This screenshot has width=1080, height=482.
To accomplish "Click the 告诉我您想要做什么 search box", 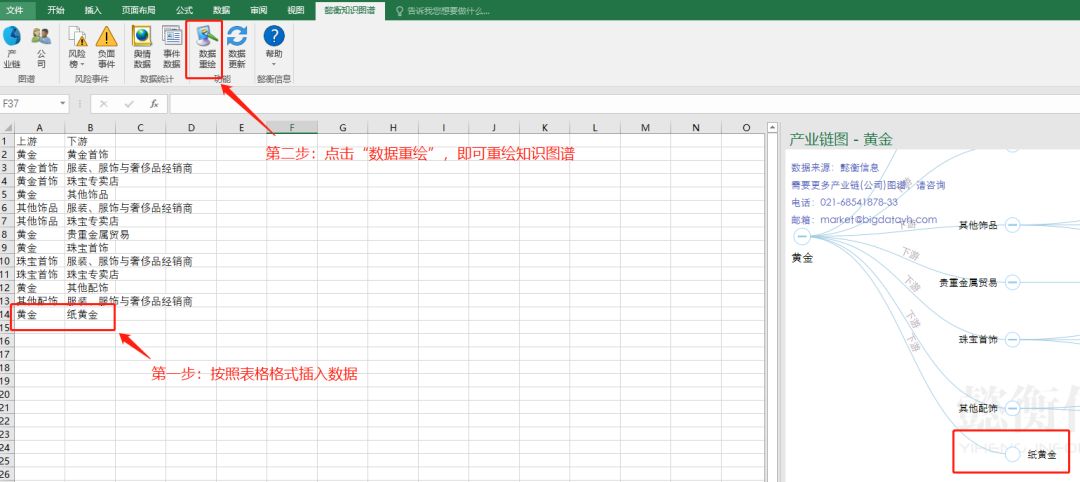I will point(442,11).
